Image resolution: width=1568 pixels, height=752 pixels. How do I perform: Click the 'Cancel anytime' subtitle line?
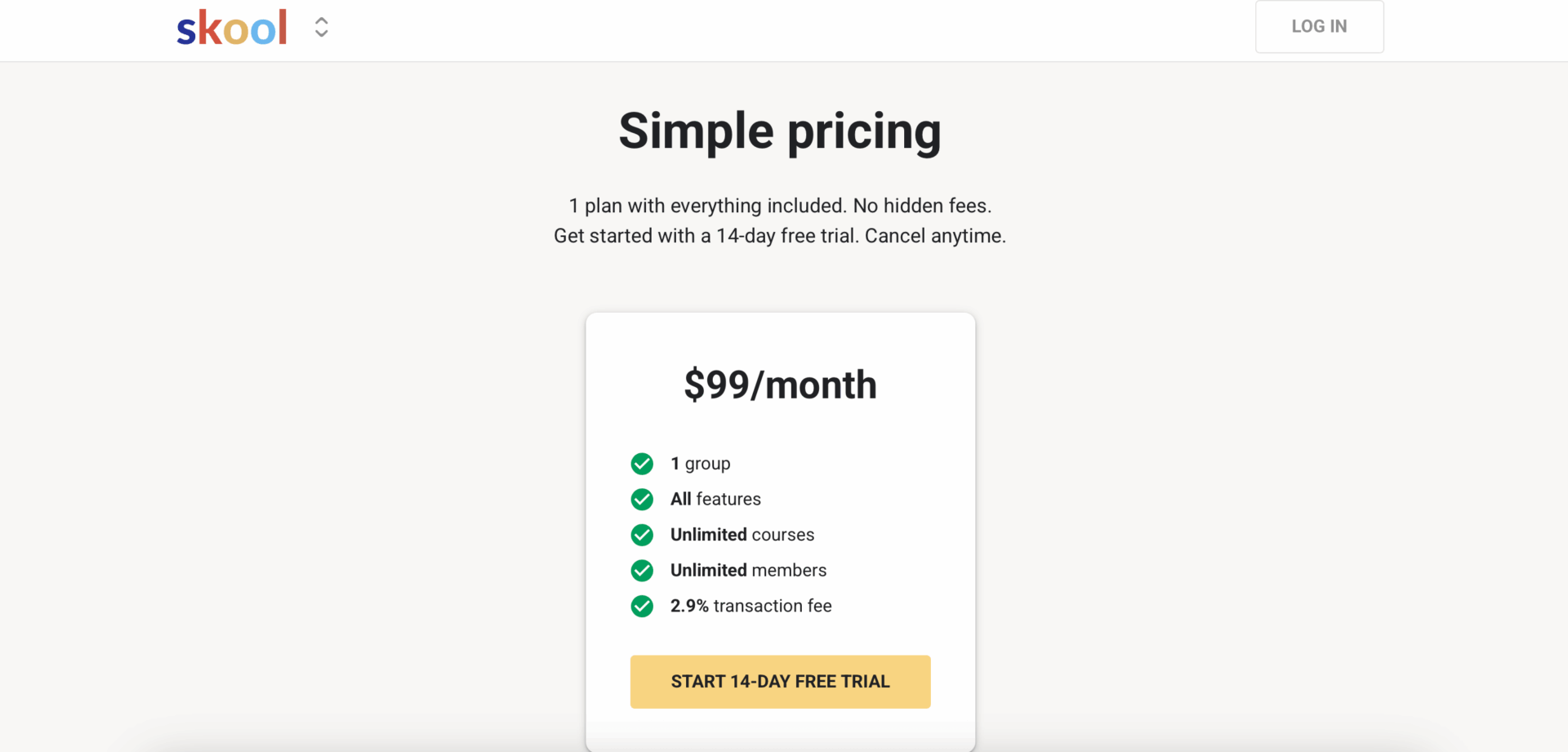[780, 236]
